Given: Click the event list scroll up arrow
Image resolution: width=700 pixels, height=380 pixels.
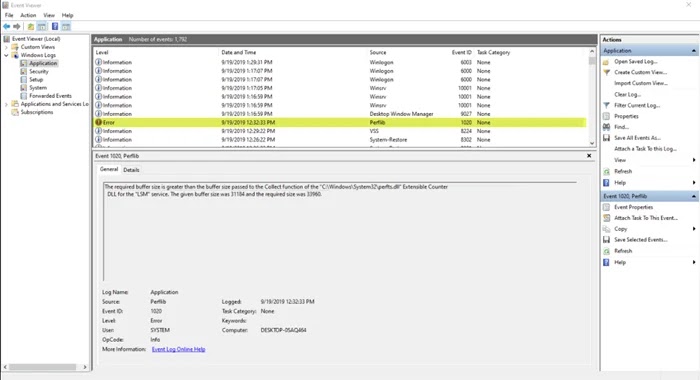Looking at the screenshot, I should (592, 52).
